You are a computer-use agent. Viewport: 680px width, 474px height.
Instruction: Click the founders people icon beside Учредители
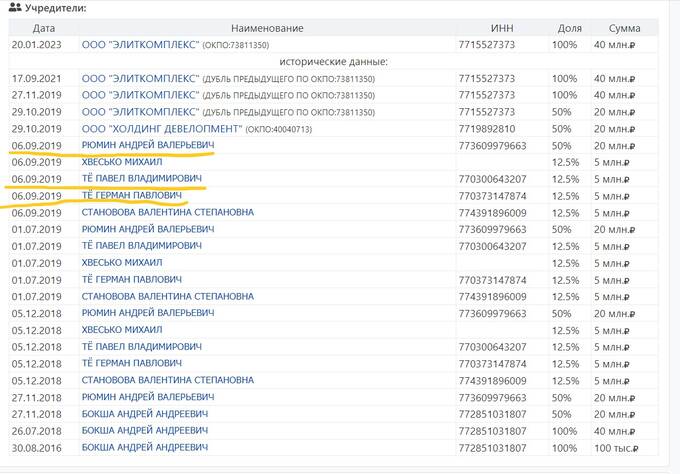tap(13, 9)
